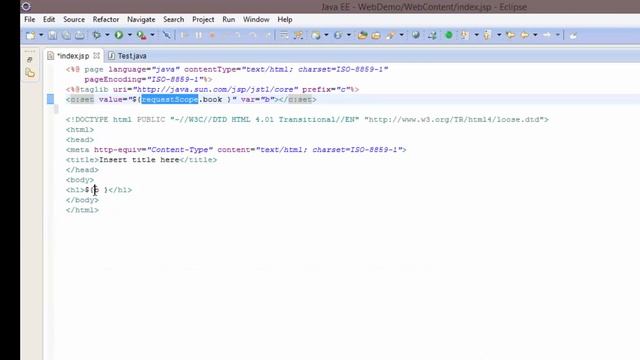Toggle Skip All Breakpoints icon

click(167, 36)
